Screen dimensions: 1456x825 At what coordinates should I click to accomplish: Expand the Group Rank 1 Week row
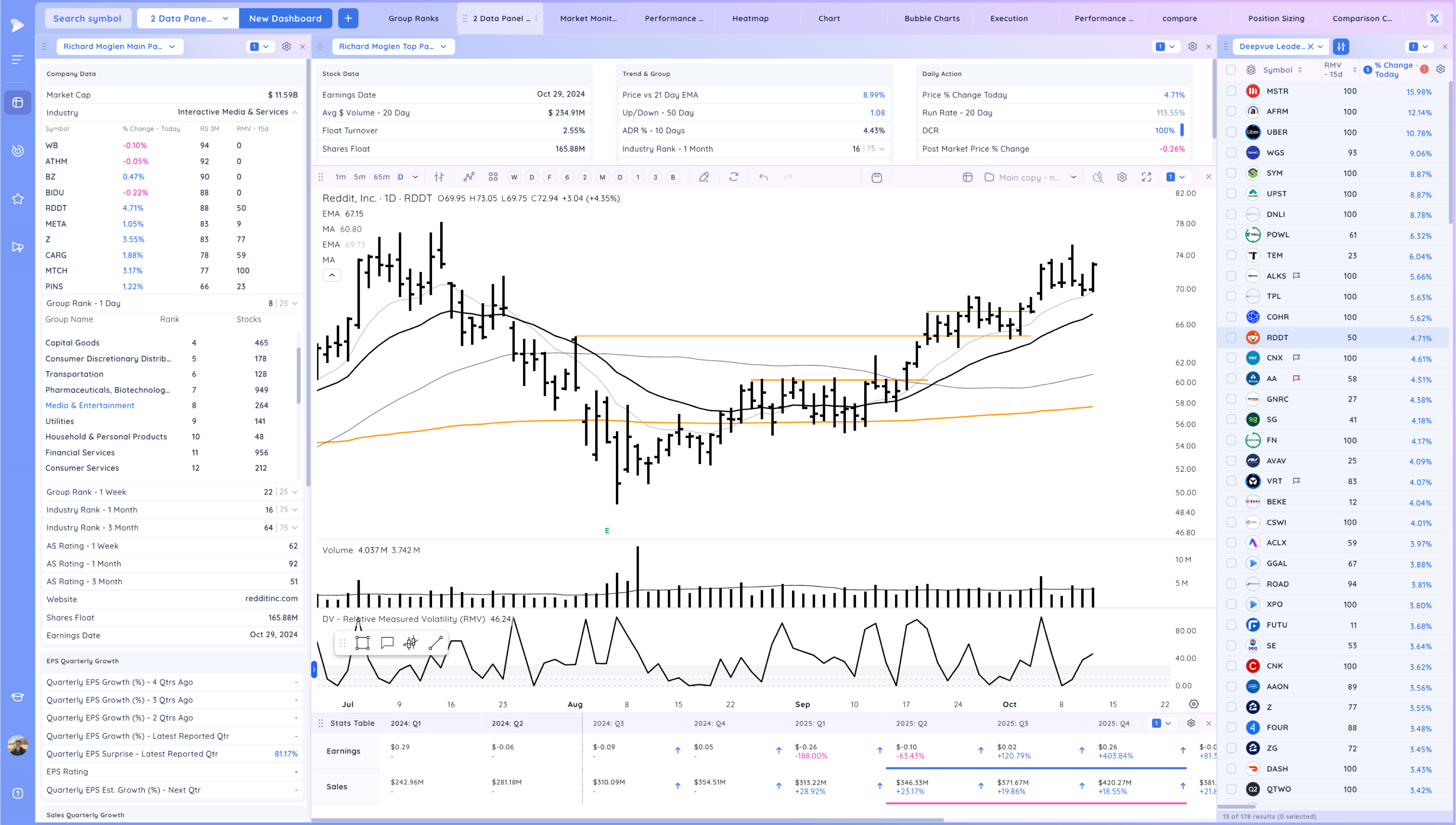(294, 492)
